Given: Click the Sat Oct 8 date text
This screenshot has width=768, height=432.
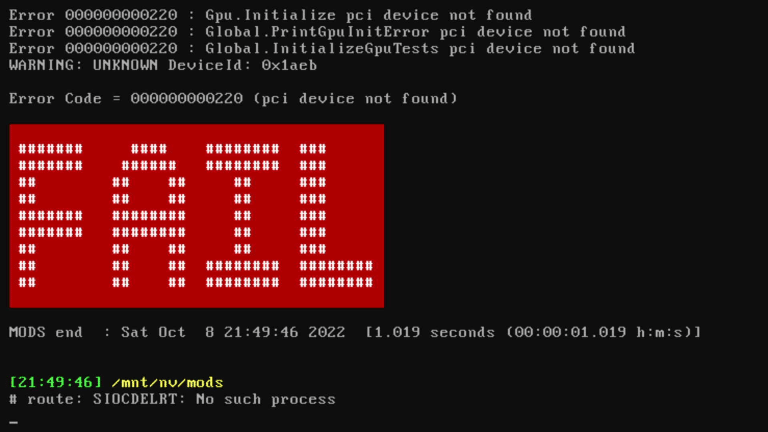Looking at the screenshot, I should pos(168,332).
